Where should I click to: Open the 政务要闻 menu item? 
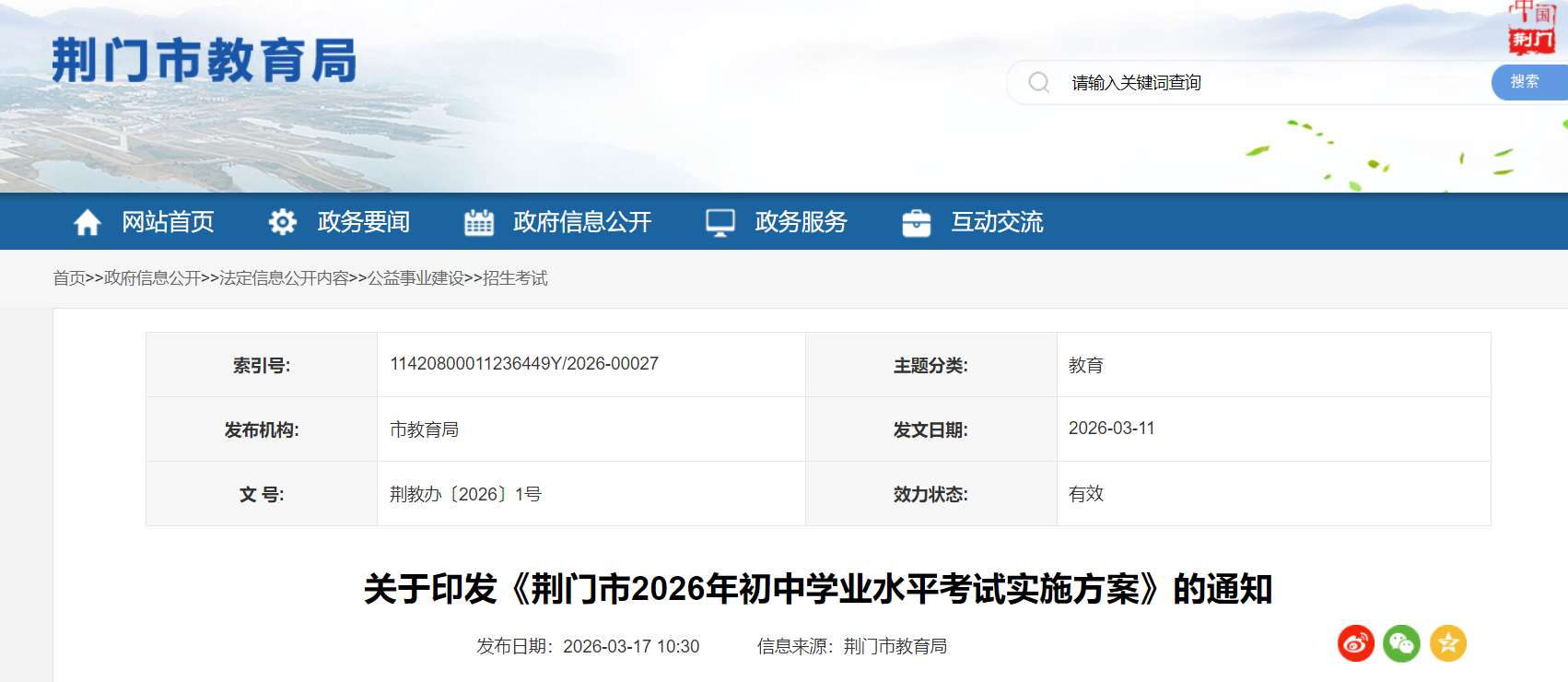[x=364, y=222]
